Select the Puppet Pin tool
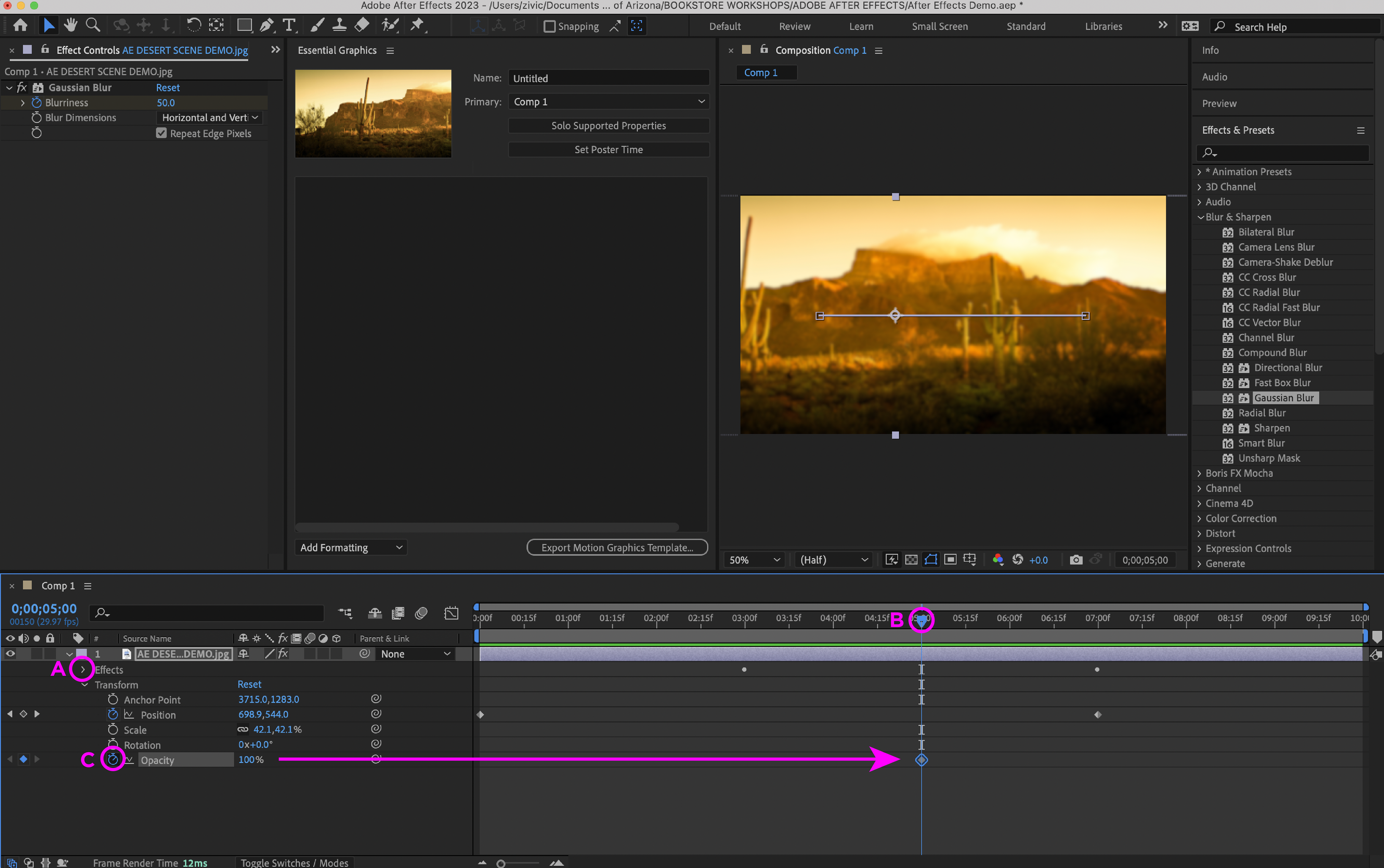The height and width of the screenshot is (868, 1384). coord(417,25)
